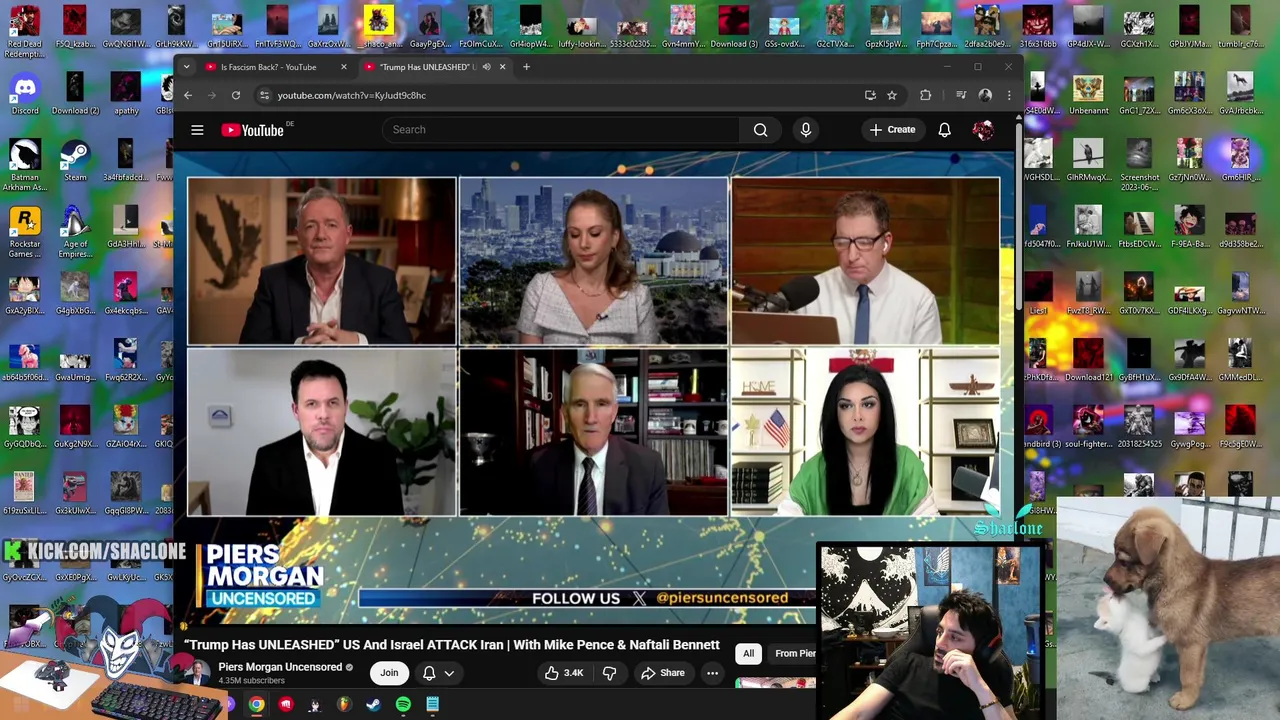Image resolution: width=1280 pixels, height=720 pixels.
Task: Select the All filter chip
Action: [748, 653]
